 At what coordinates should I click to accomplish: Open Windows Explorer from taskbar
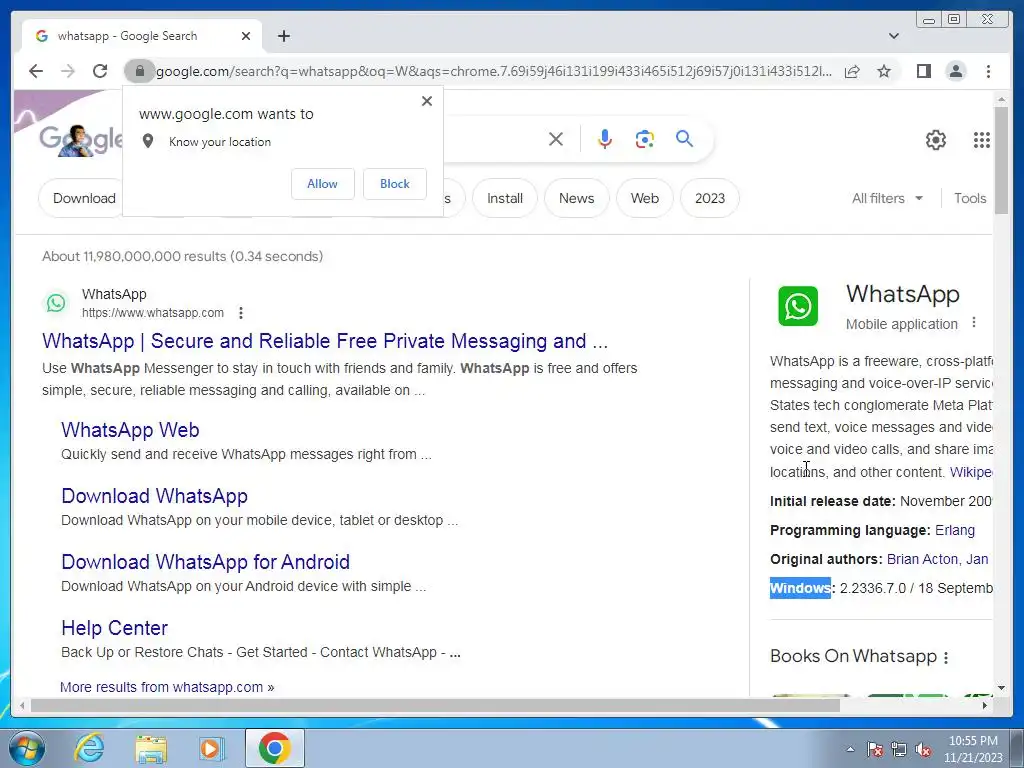point(151,748)
